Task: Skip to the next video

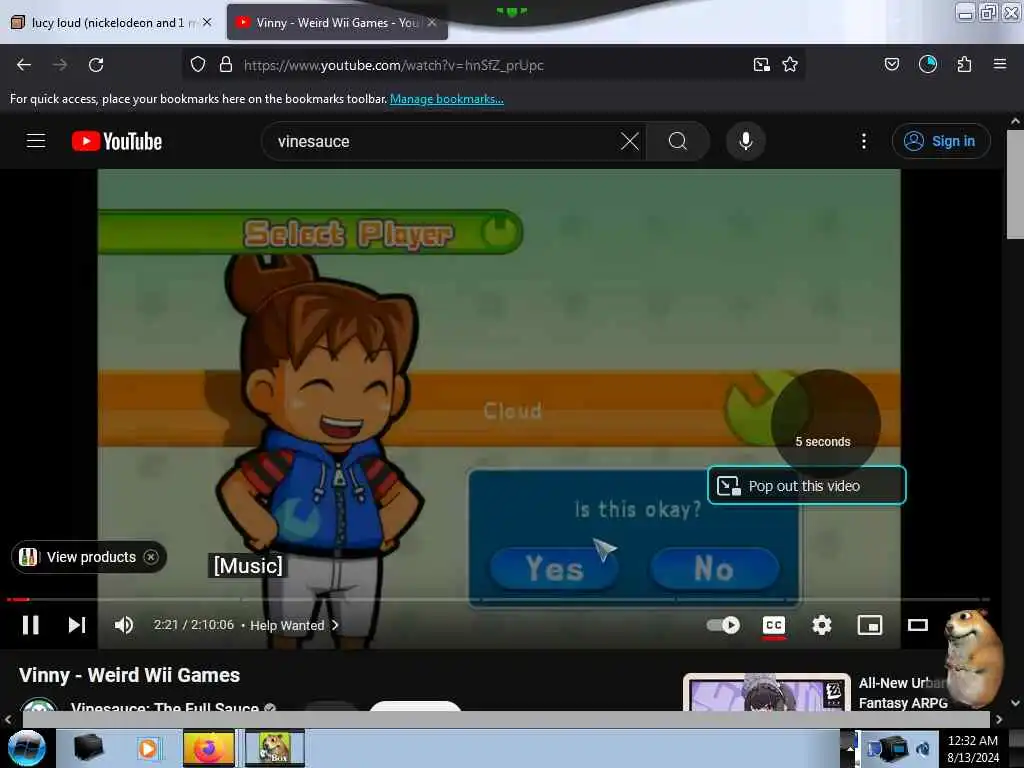Action: [x=77, y=625]
